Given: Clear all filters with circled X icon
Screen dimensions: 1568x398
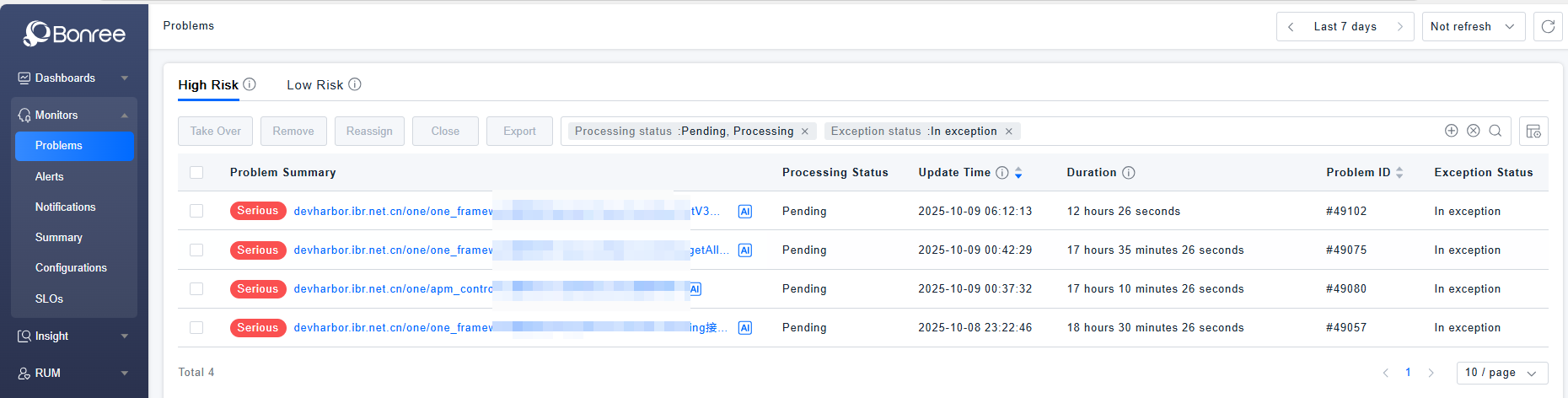Looking at the screenshot, I should point(1473,131).
